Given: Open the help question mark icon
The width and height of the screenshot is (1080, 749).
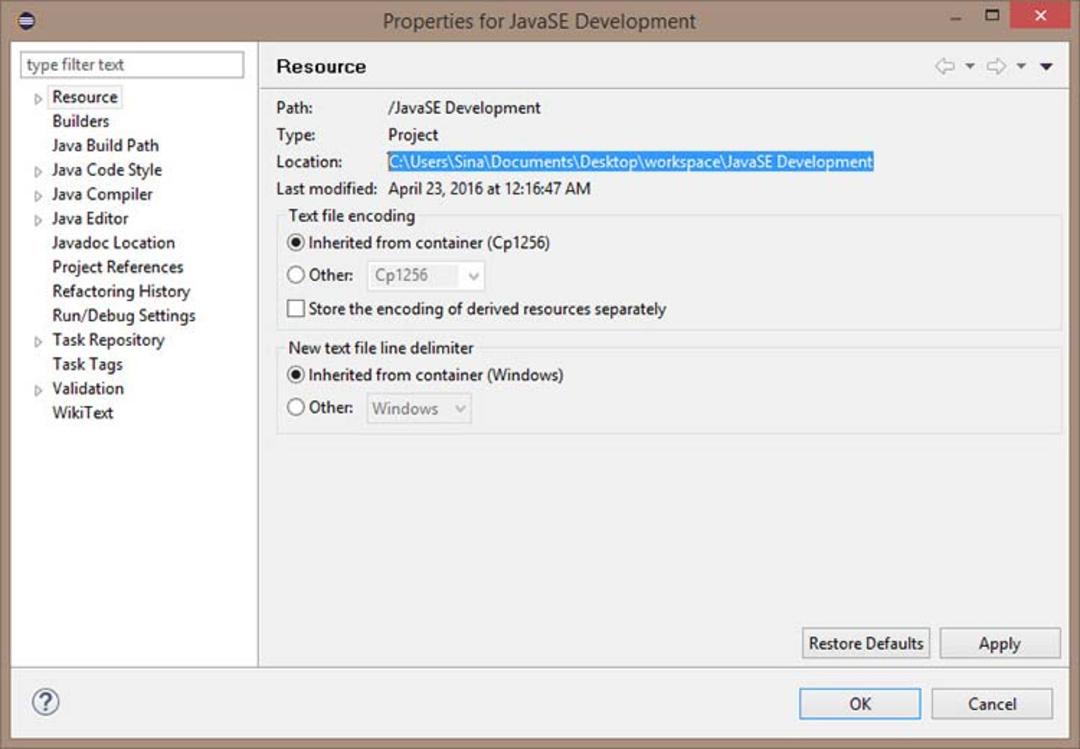Looking at the screenshot, I should (45, 702).
